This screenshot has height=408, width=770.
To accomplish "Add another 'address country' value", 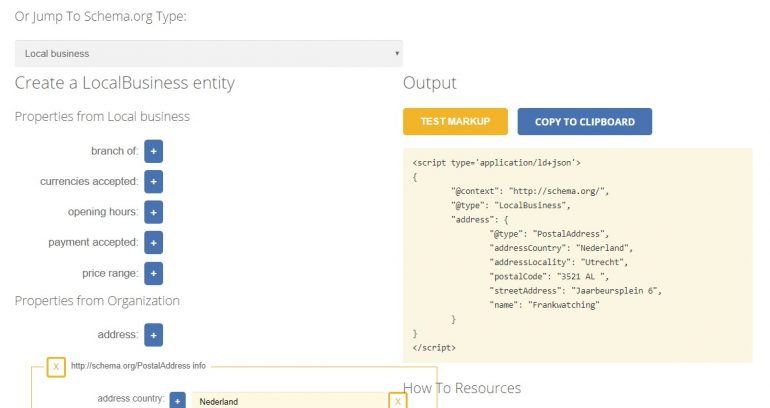I will (x=177, y=401).
